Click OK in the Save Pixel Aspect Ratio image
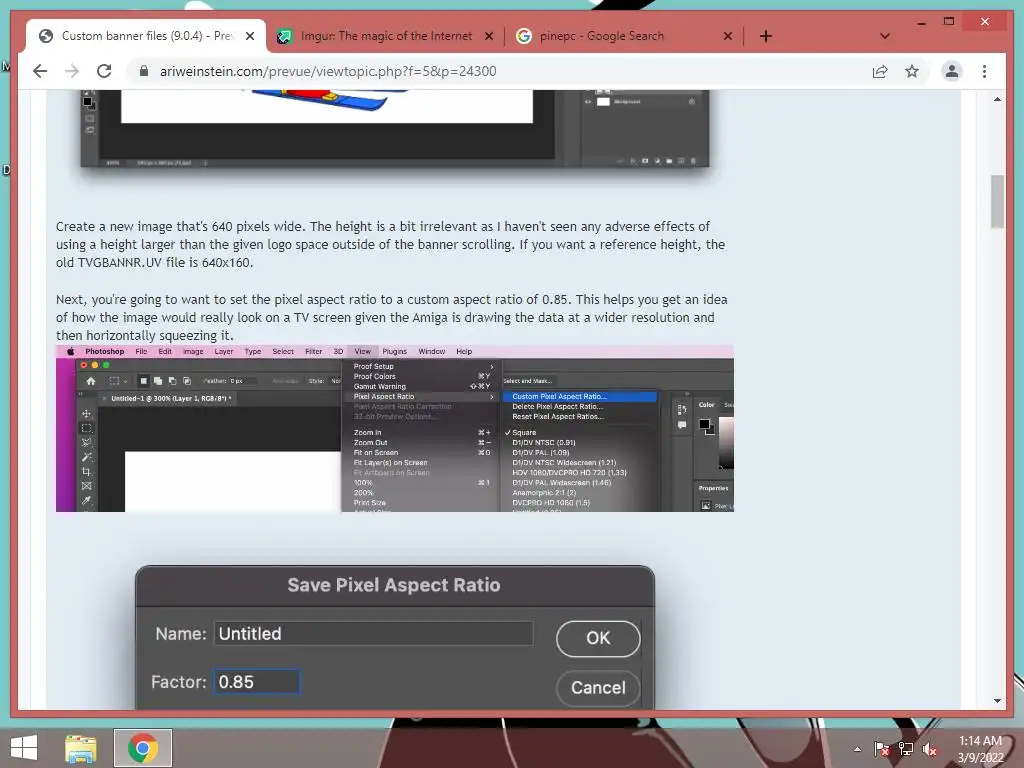Screen dimensions: 1024x768 point(598,638)
